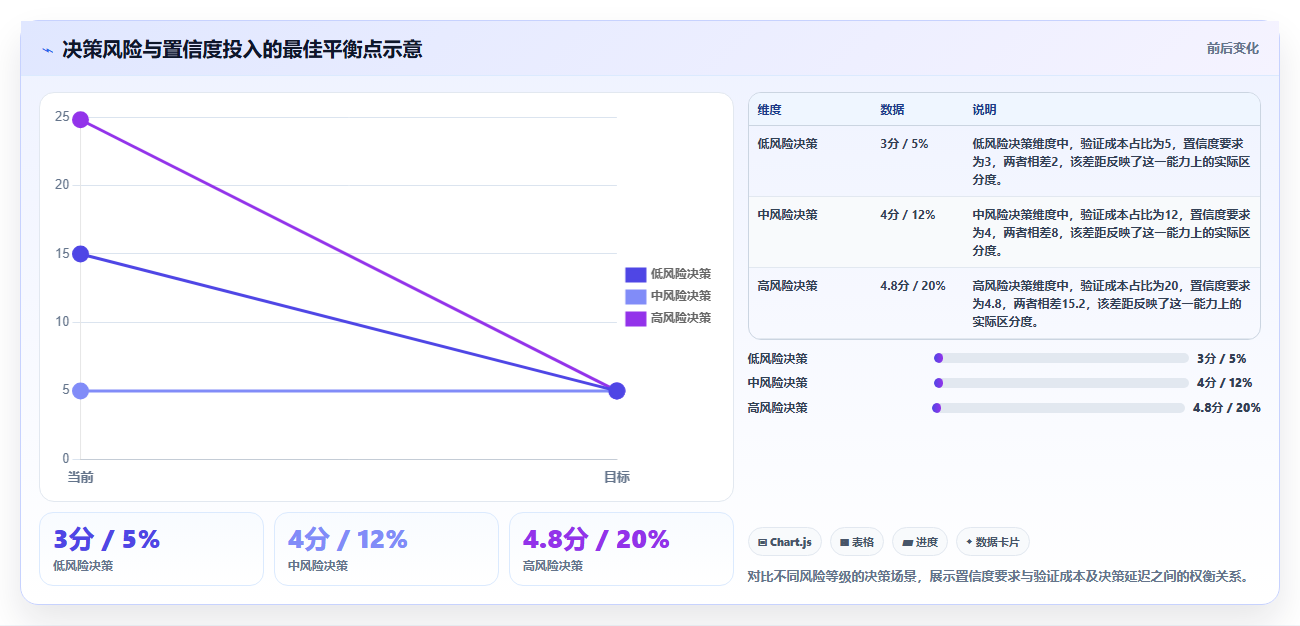Select the 表格 chip
1300x626 pixels.
coord(856,542)
